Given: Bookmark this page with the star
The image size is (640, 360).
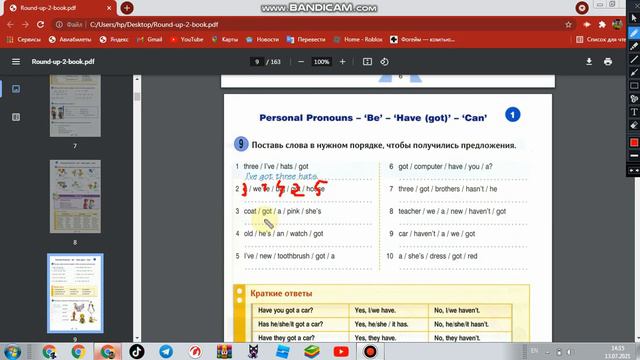Looking at the screenshot, I should tap(568, 24).
